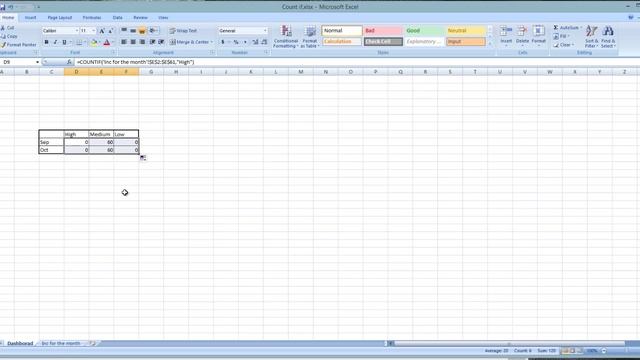Screen dimensions: 640x360
Task: Open Format as Table
Action: pos(310,37)
